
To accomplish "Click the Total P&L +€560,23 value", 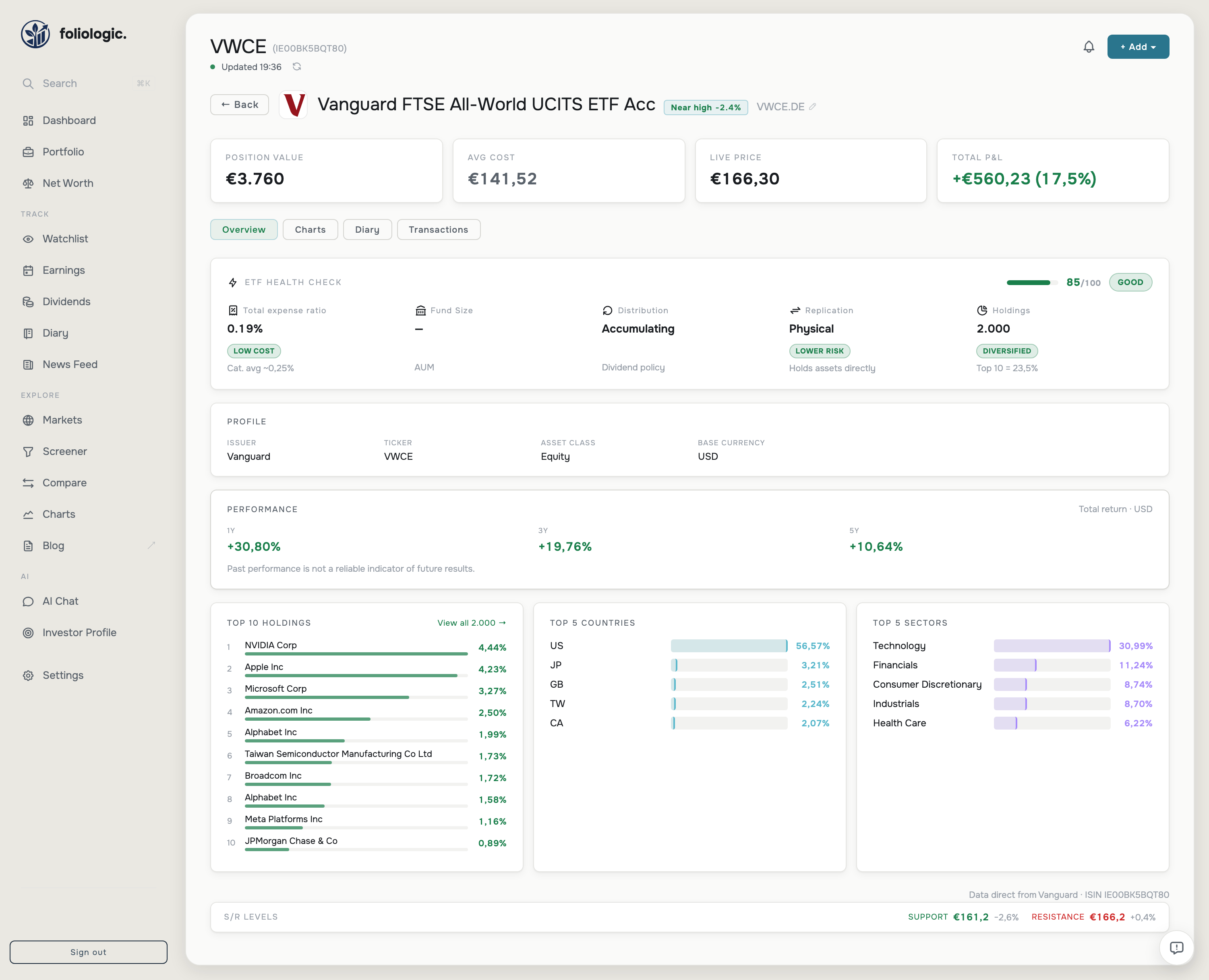I will [x=1024, y=179].
